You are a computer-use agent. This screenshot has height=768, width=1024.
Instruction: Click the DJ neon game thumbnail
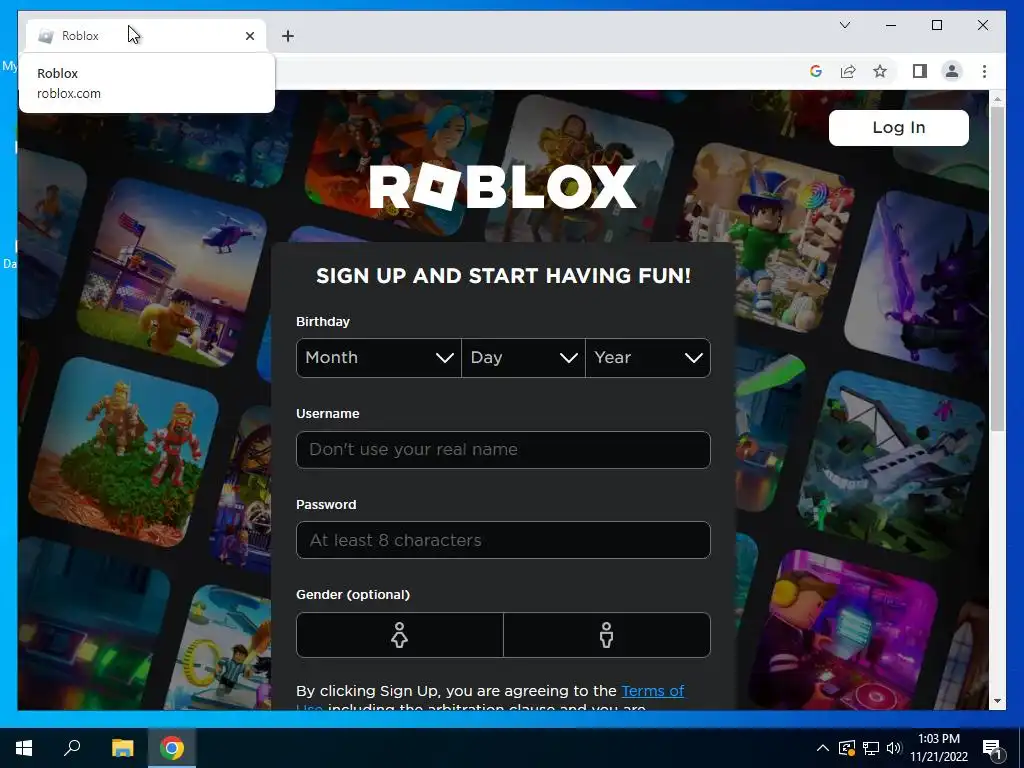(842, 631)
